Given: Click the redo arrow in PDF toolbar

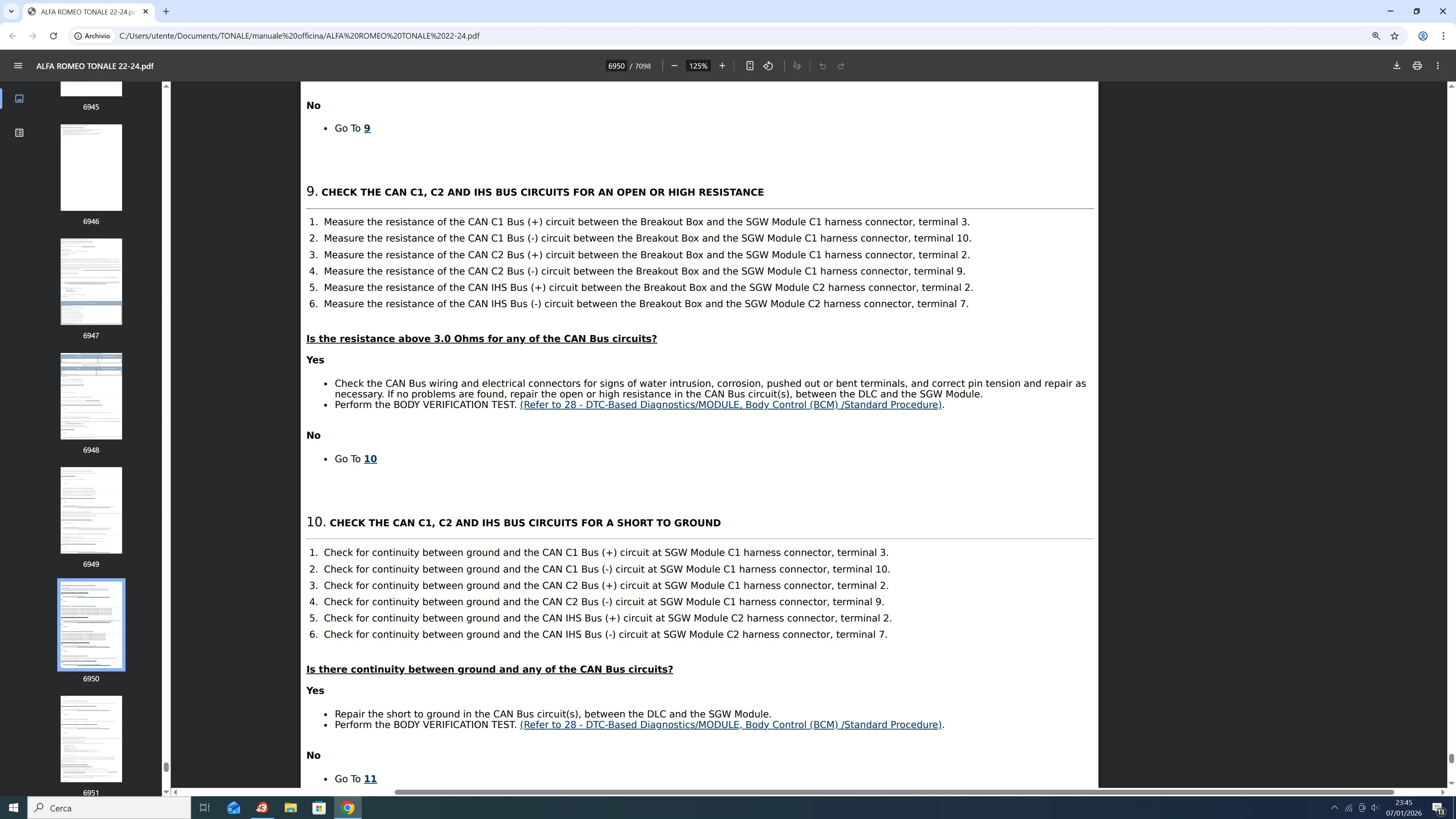Looking at the screenshot, I should click(x=841, y=66).
